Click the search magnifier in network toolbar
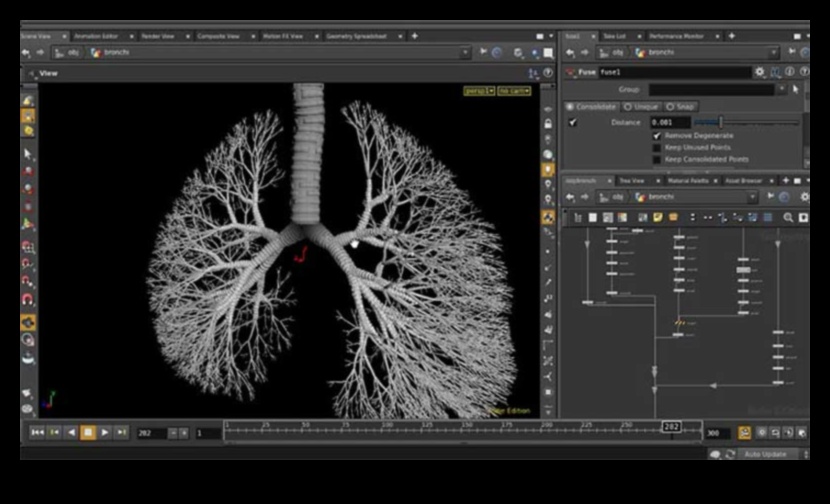 pos(788,217)
